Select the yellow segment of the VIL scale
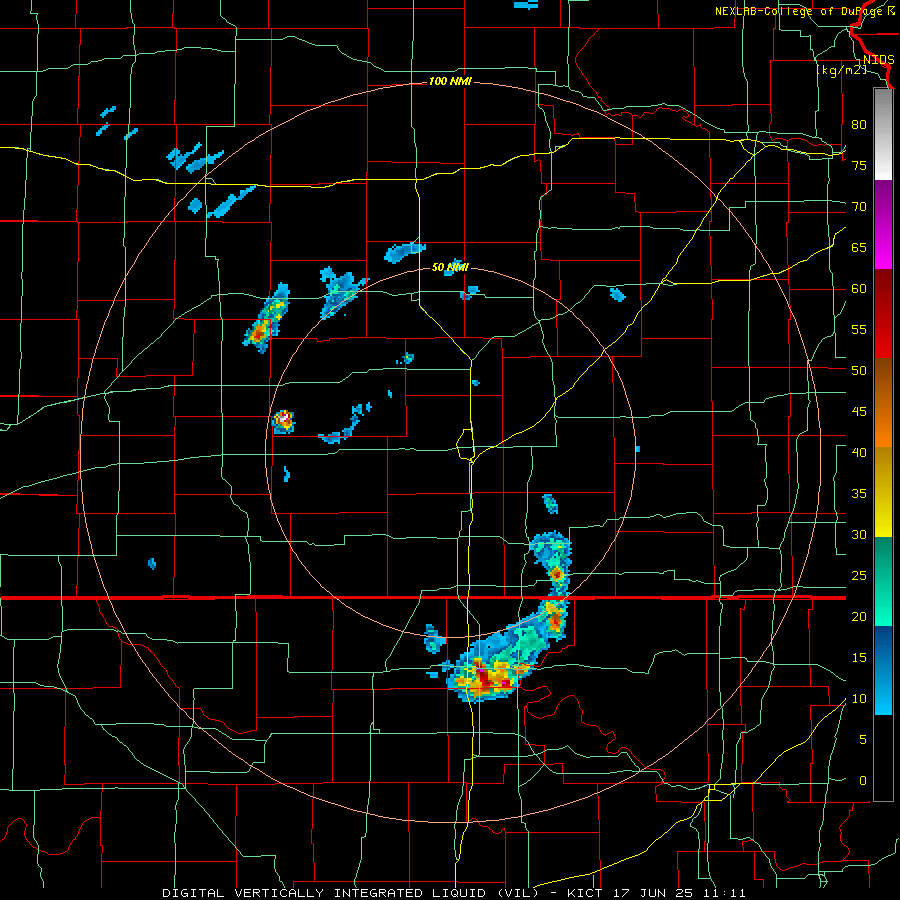This screenshot has width=900, height=900. click(883, 492)
